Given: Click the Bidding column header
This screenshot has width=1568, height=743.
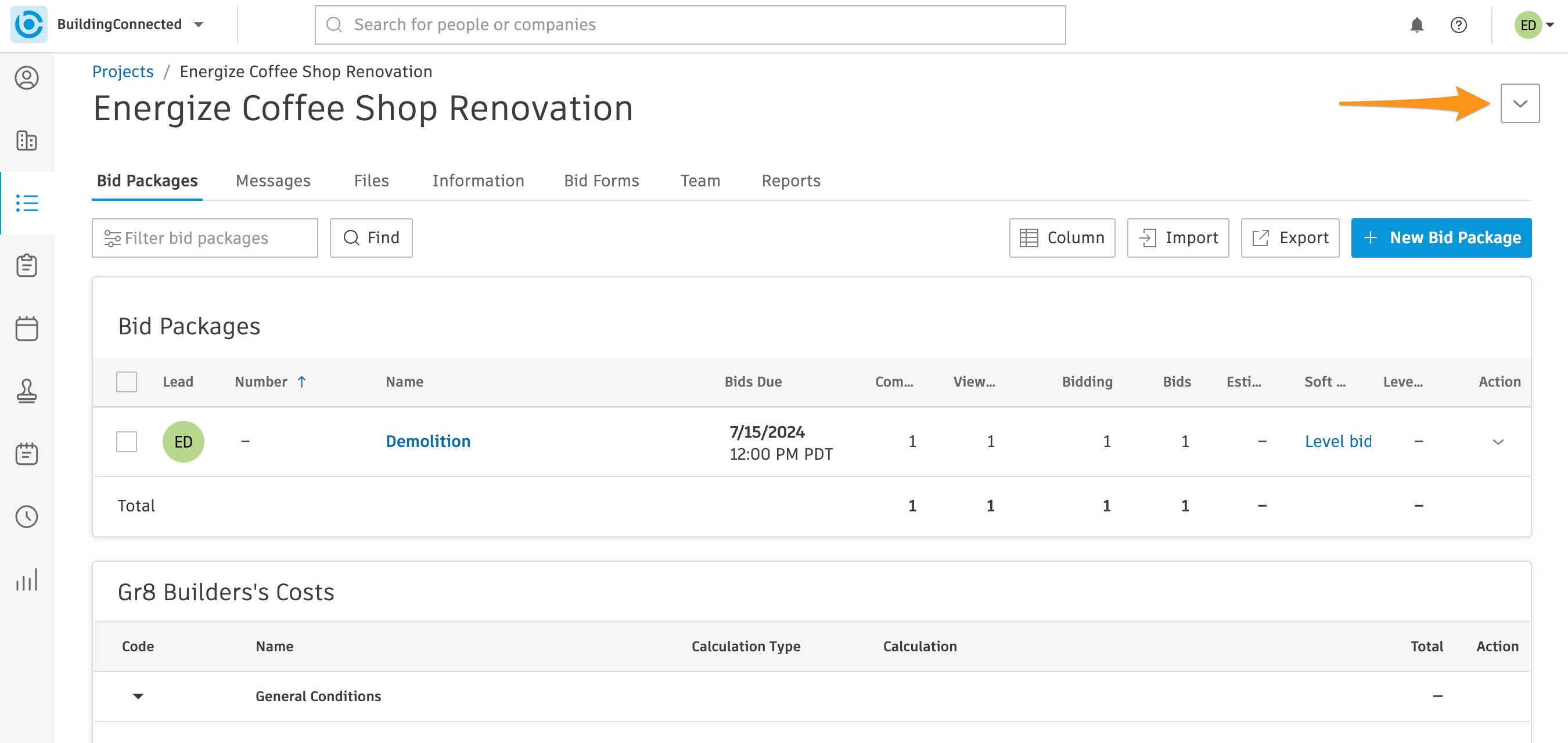Looking at the screenshot, I should coord(1087,381).
